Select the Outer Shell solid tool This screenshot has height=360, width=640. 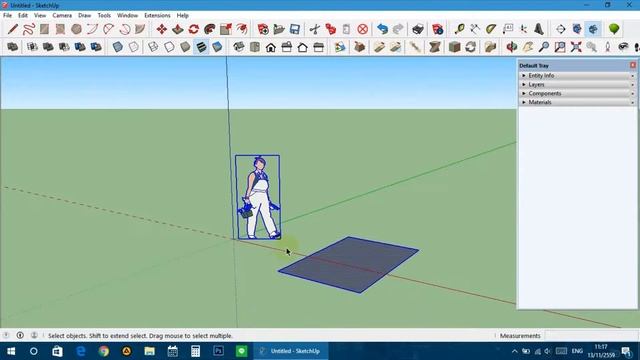pos(13,47)
